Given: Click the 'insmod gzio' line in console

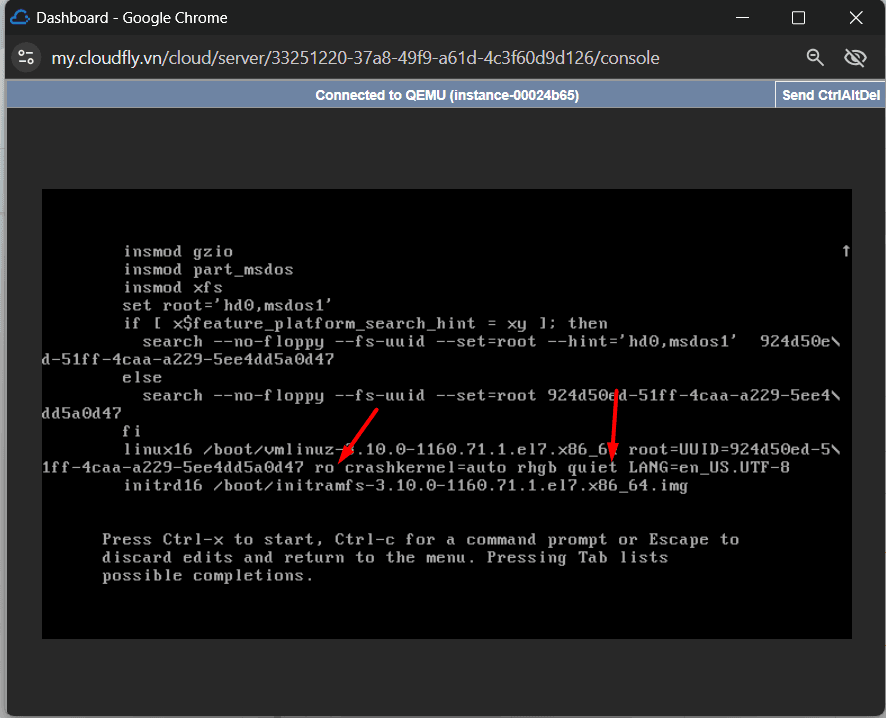Looking at the screenshot, I should point(178,252).
